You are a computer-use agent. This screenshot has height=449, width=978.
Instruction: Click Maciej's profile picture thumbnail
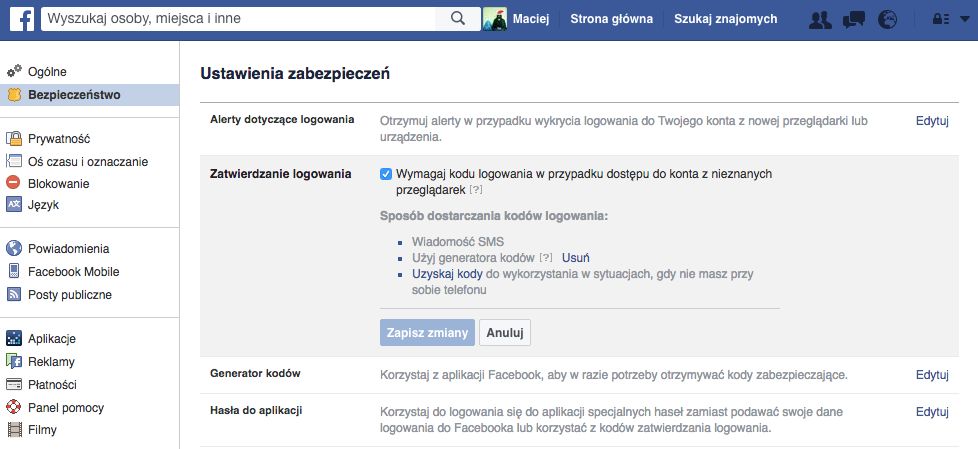pyautogui.click(x=495, y=18)
